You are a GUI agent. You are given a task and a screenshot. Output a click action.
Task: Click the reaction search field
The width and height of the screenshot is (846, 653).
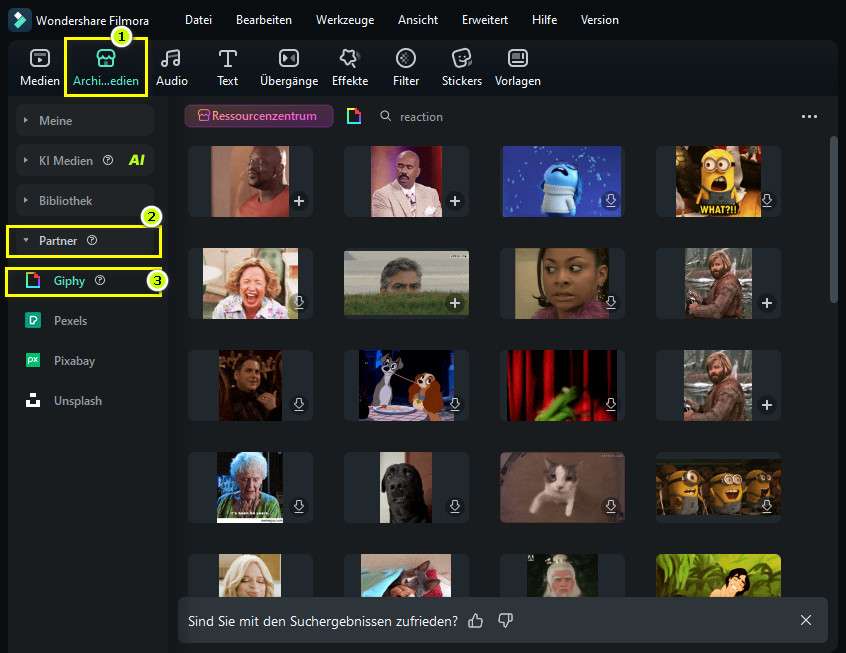pos(421,117)
